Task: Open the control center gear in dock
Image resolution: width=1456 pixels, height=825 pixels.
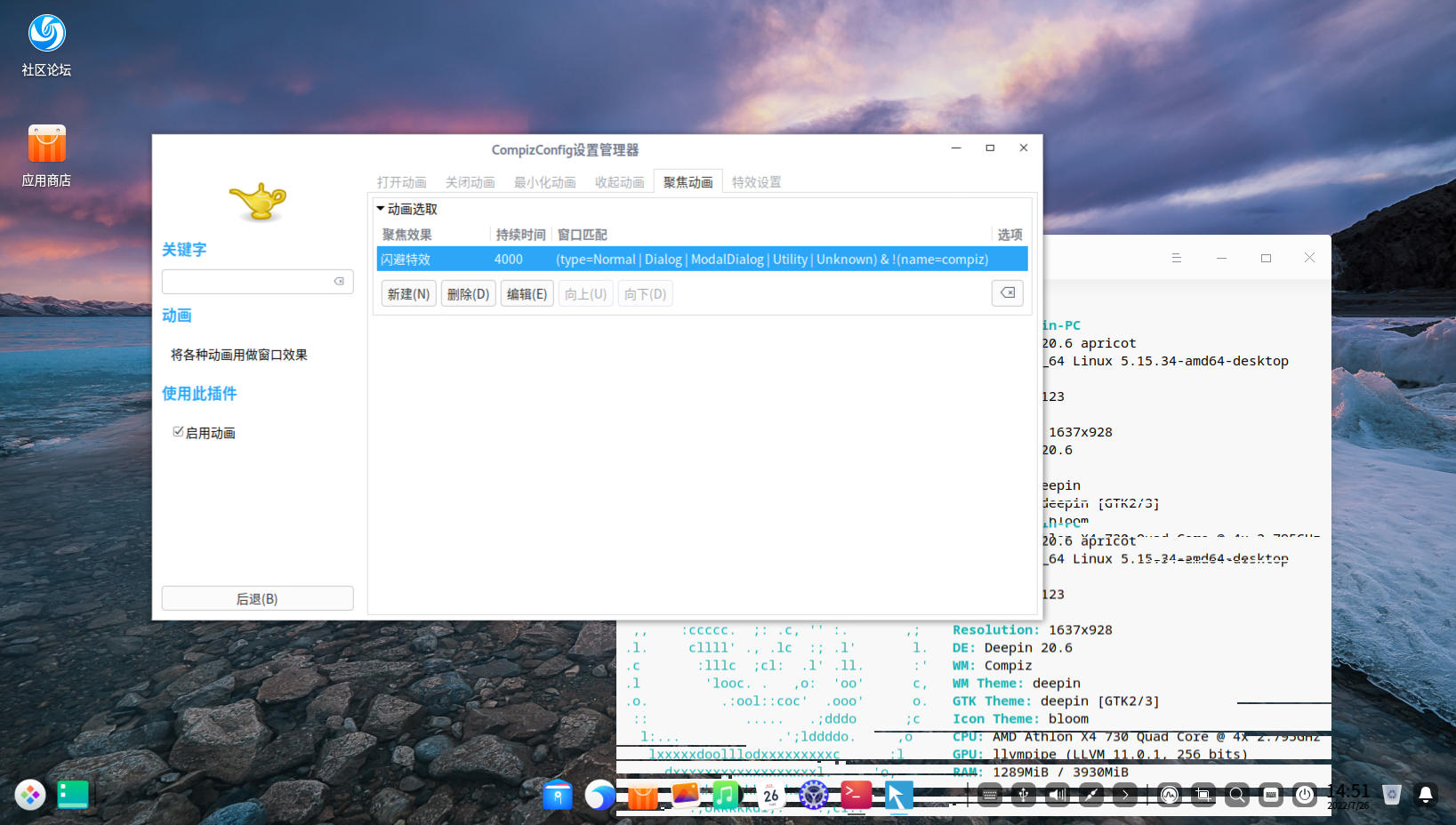Action: coord(814,795)
